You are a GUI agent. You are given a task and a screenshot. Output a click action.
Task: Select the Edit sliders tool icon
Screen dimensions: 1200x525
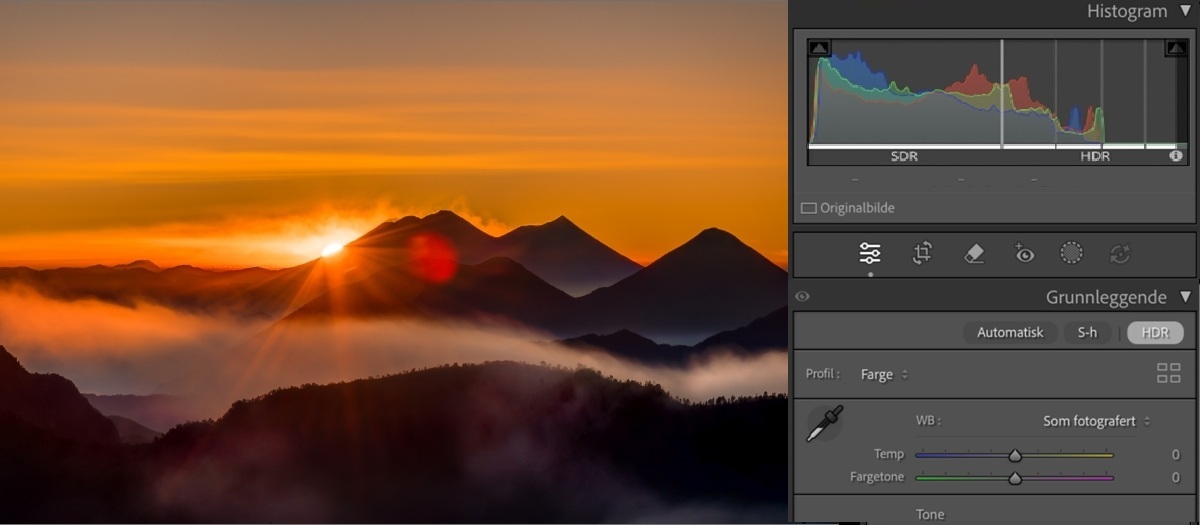coord(870,254)
